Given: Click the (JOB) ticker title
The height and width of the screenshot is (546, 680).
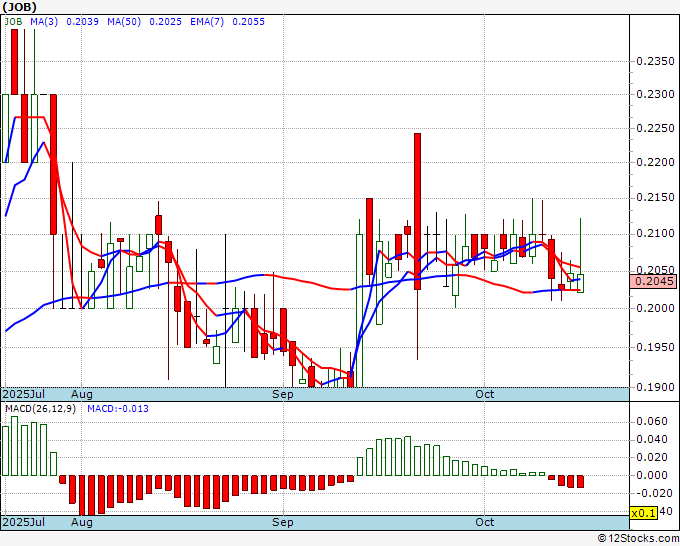Looking at the screenshot, I should (20, 7).
